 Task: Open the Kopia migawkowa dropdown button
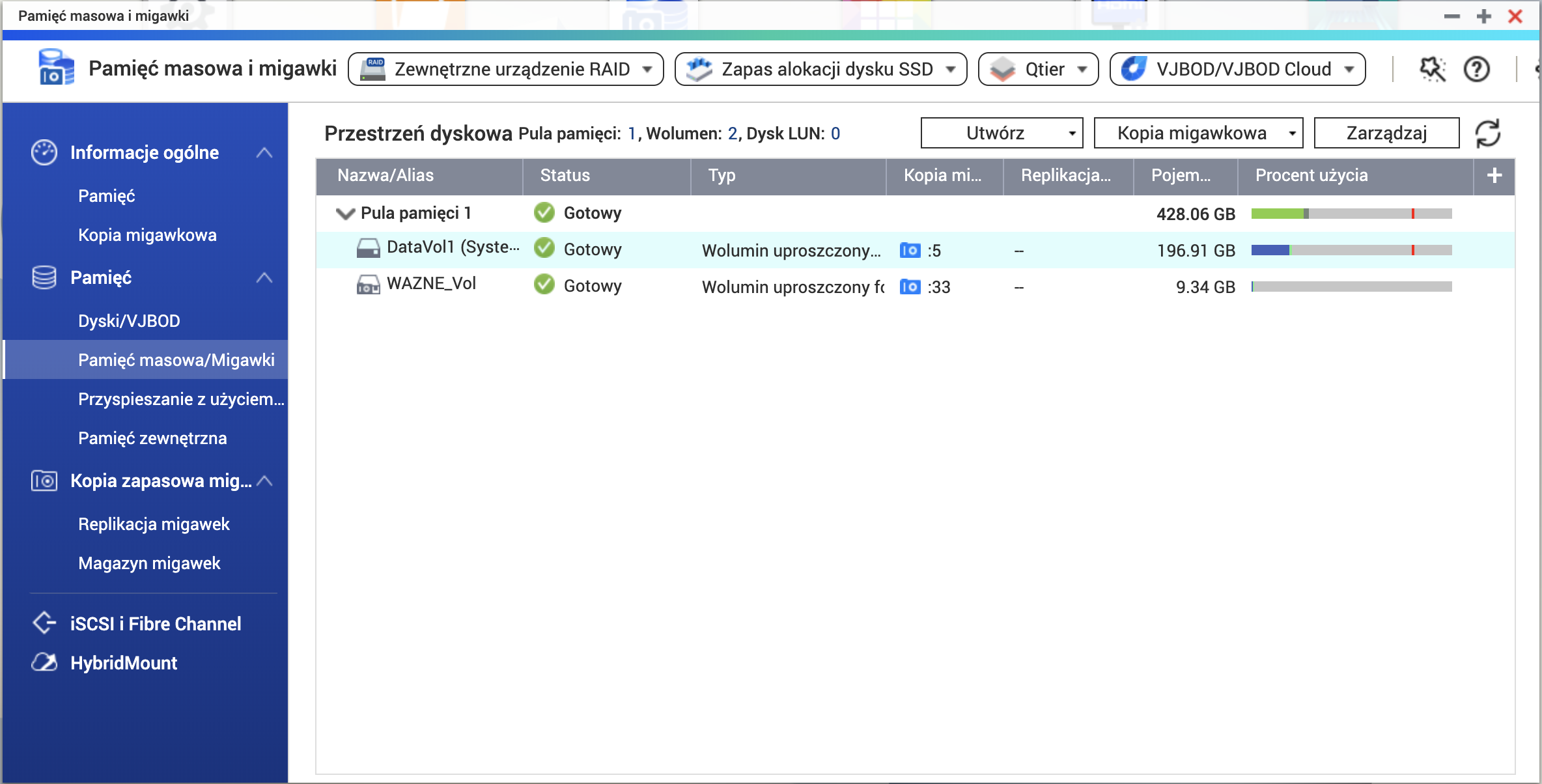tap(1198, 133)
